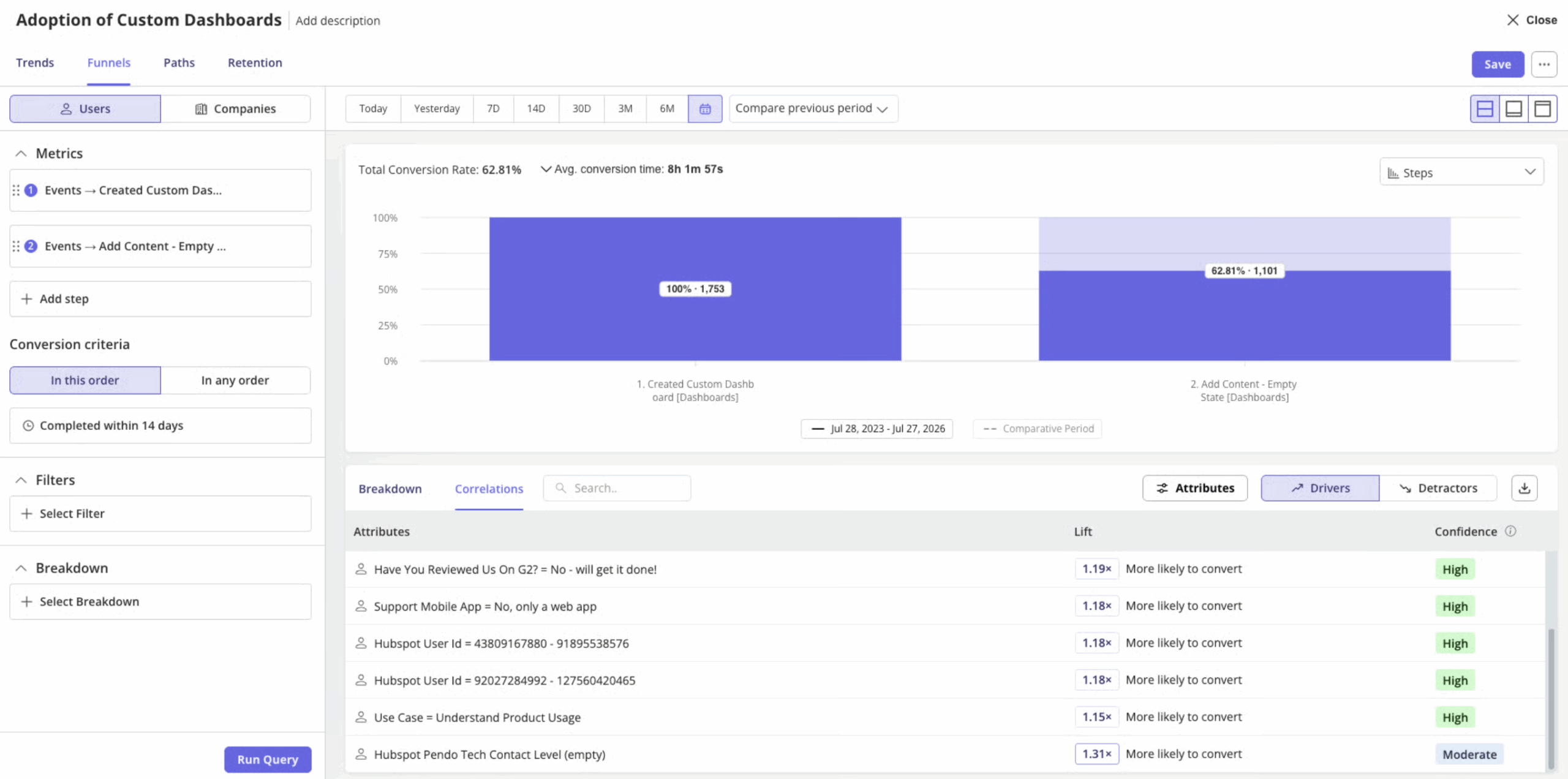This screenshot has width=1568, height=779.
Task: Toggle the Jul 28, 2023 - Jul 27, 2026 legend
Action: (876, 429)
